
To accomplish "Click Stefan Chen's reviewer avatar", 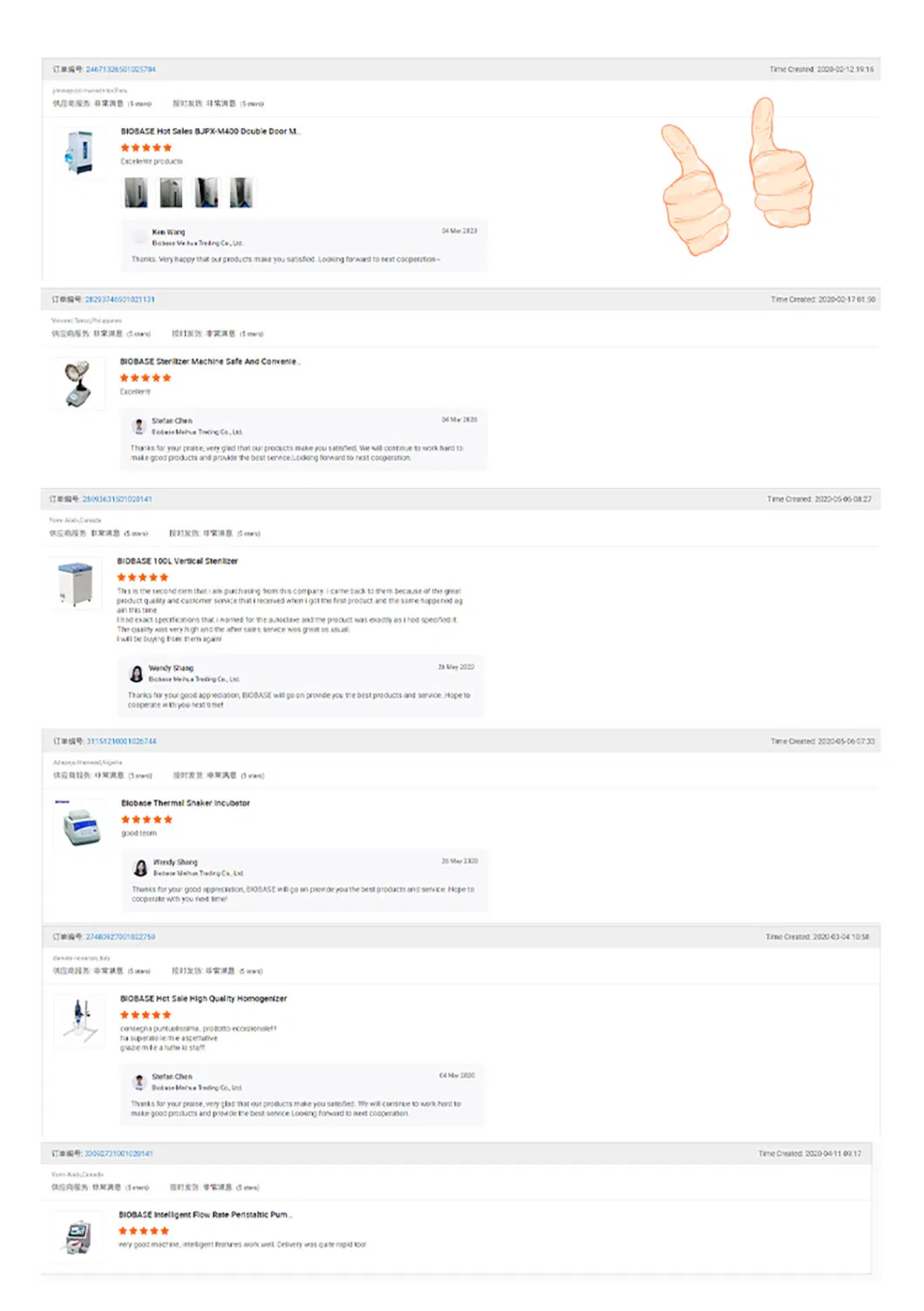I will pyautogui.click(x=139, y=425).
